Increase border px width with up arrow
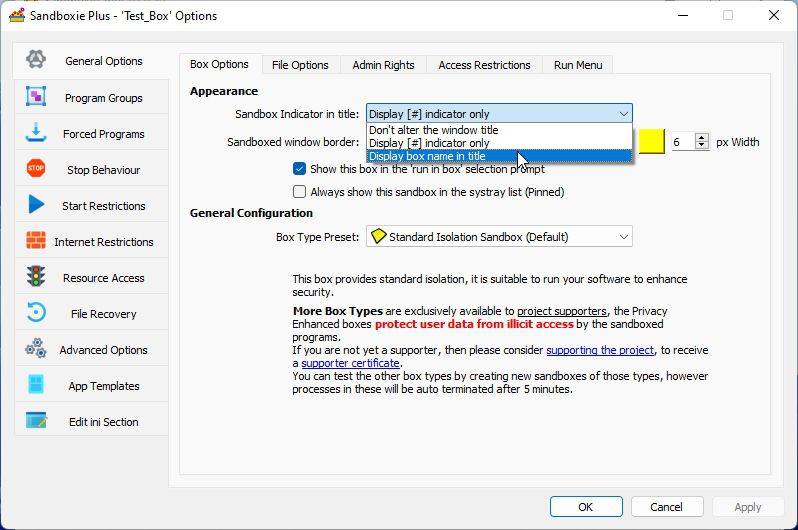This screenshot has width=798, height=530. 702,137
